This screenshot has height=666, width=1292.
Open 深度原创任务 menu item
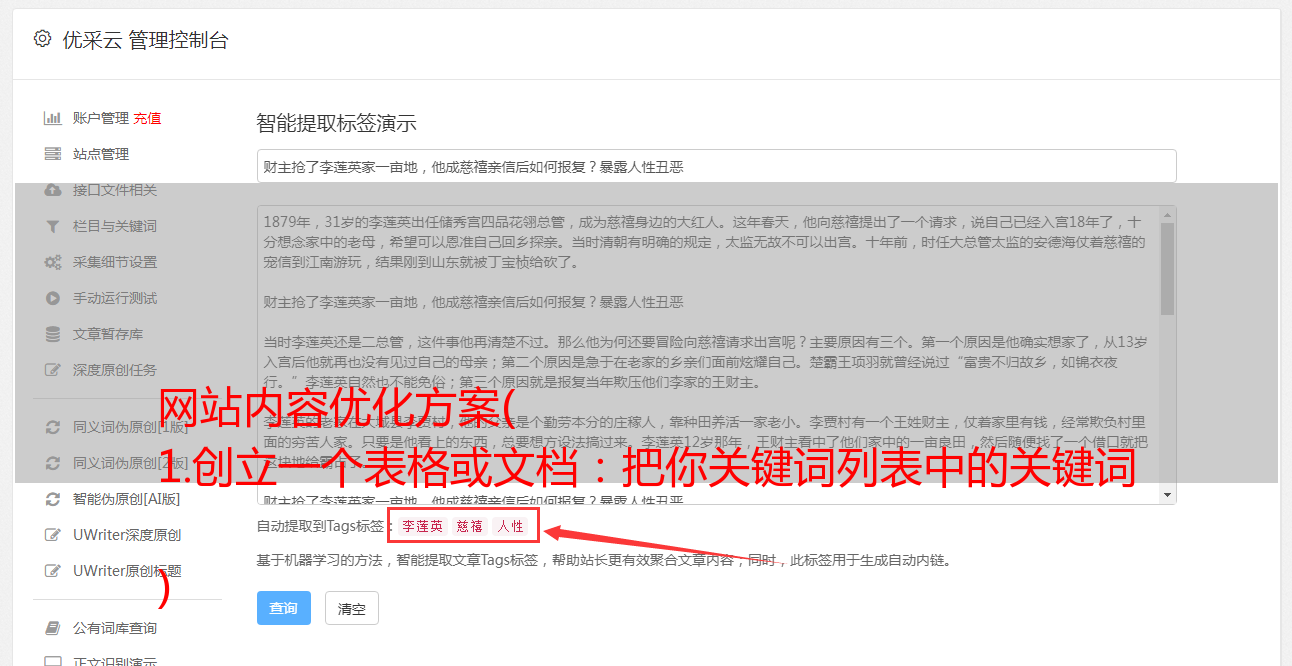pos(115,370)
